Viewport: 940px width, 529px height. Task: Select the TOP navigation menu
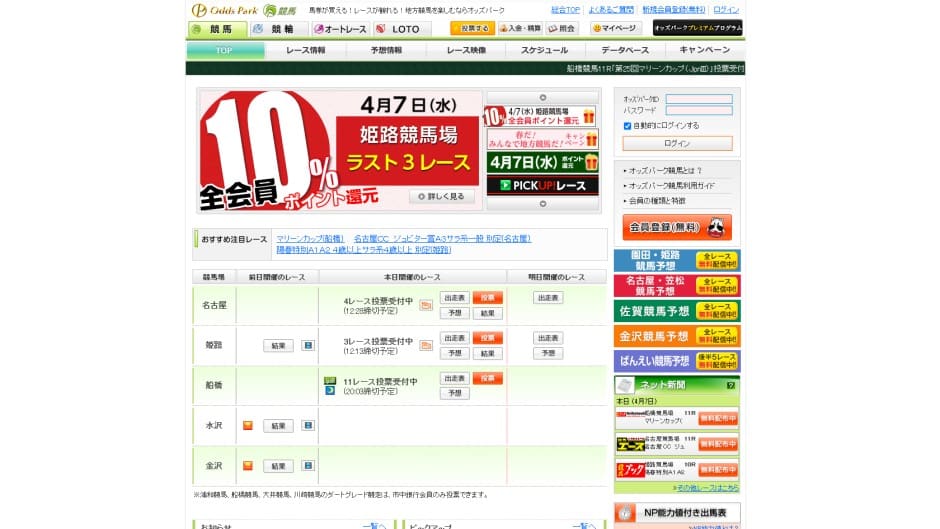[x=225, y=50]
